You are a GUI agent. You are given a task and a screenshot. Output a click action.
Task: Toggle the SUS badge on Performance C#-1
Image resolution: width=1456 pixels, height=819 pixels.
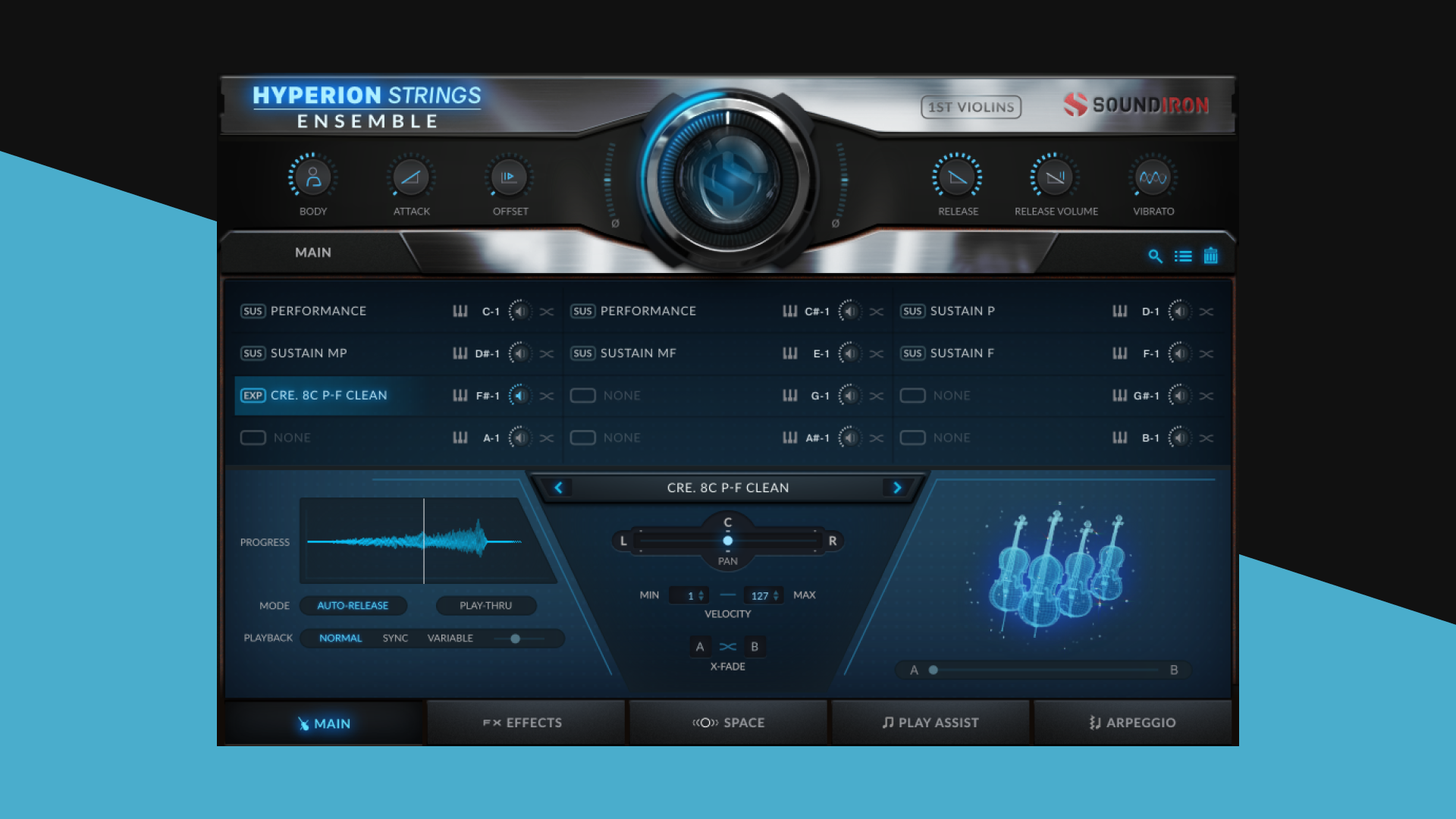pyautogui.click(x=582, y=311)
